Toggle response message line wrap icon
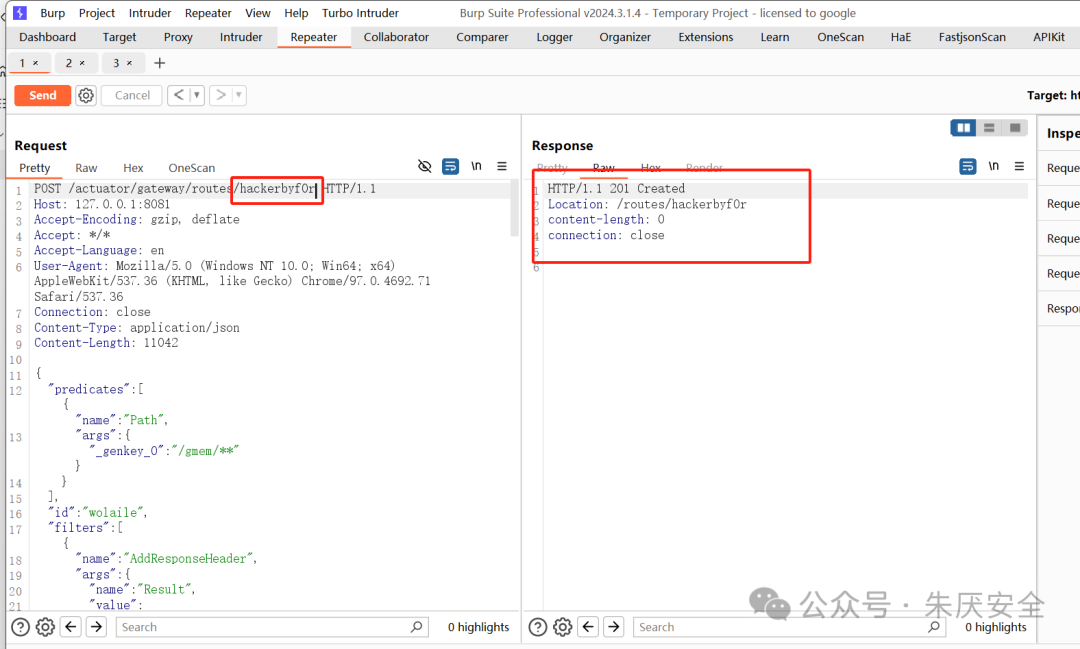This screenshot has width=1080, height=649. (x=968, y=166)
